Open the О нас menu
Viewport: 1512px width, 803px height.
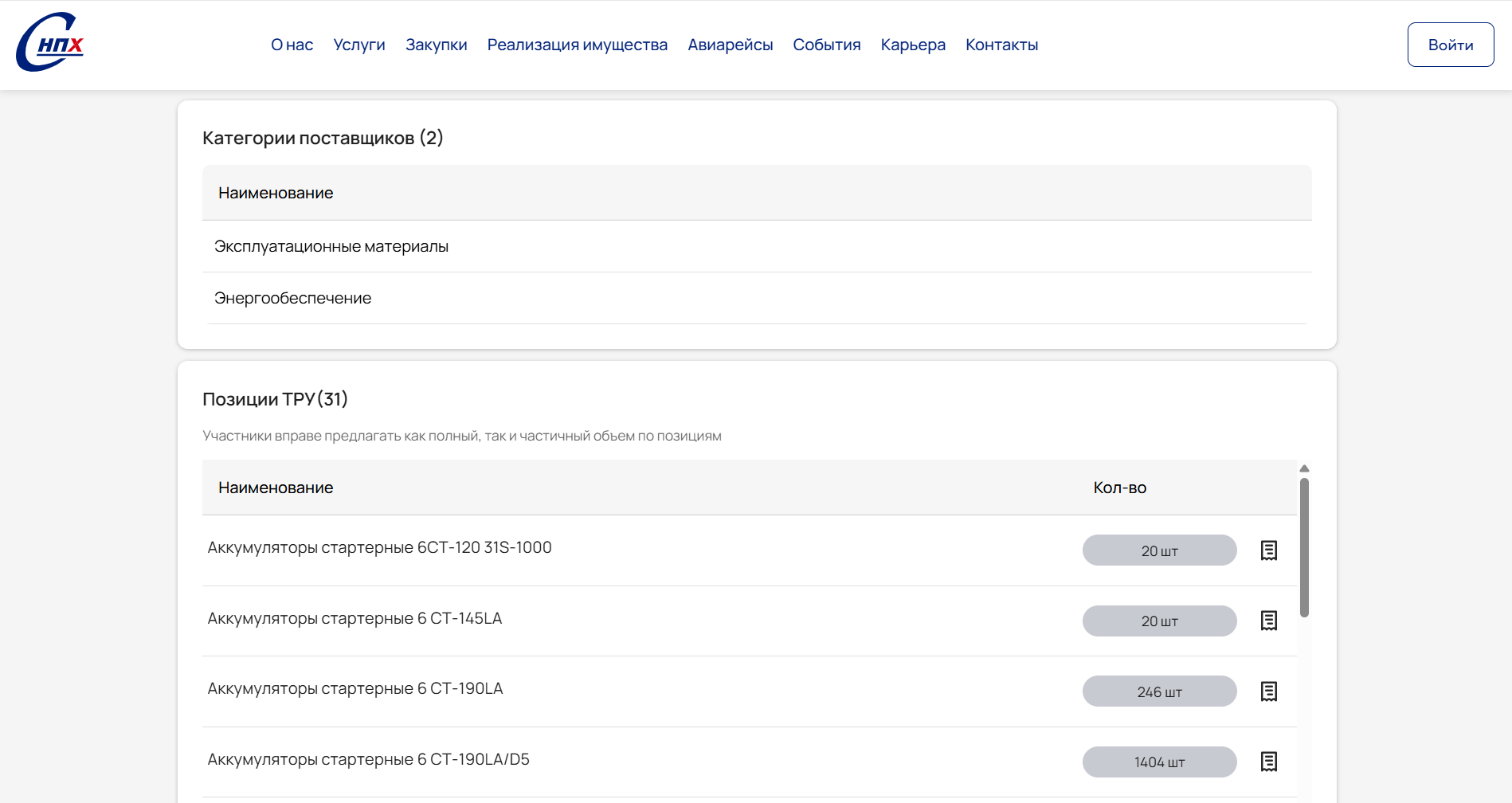pyautogui.click(x=292, y=45)
